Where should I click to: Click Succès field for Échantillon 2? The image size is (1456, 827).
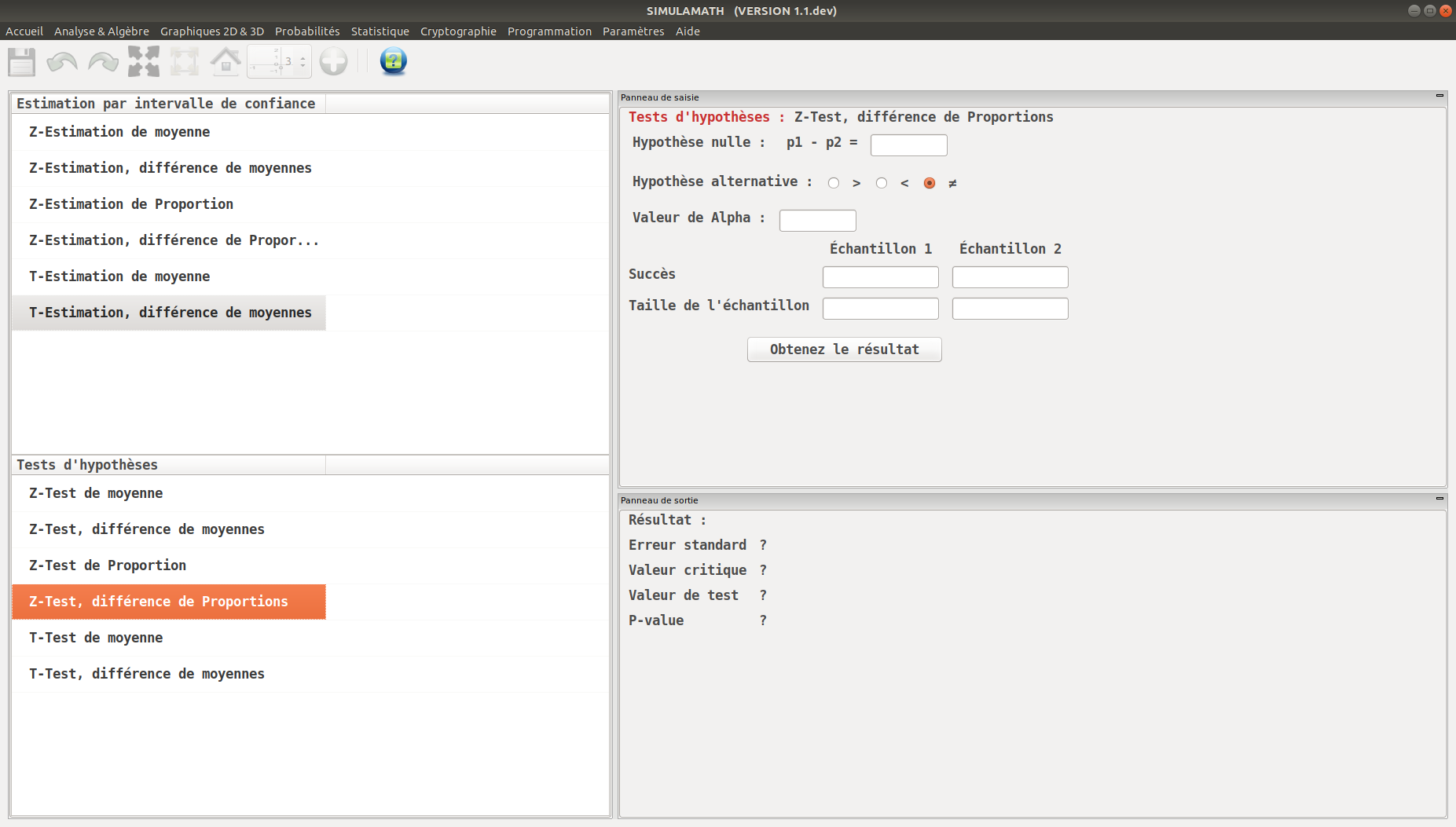click(1010, 277)
